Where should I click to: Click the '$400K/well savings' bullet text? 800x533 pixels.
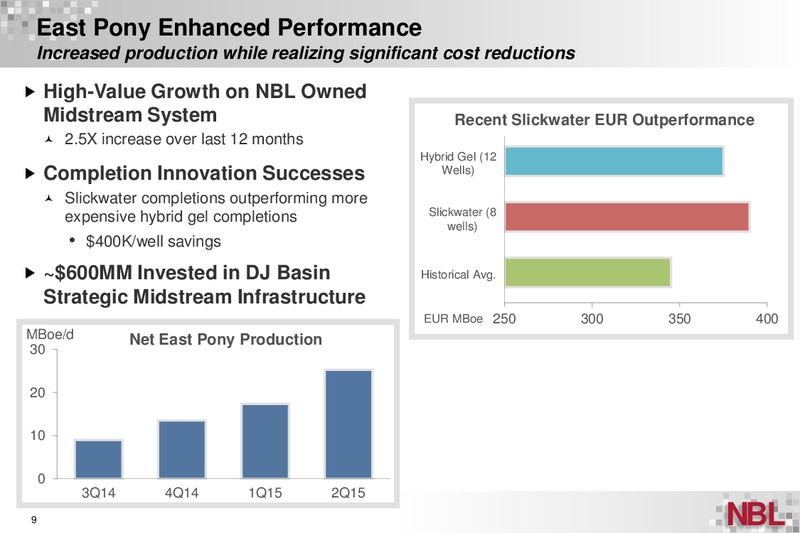coord(153,241)
